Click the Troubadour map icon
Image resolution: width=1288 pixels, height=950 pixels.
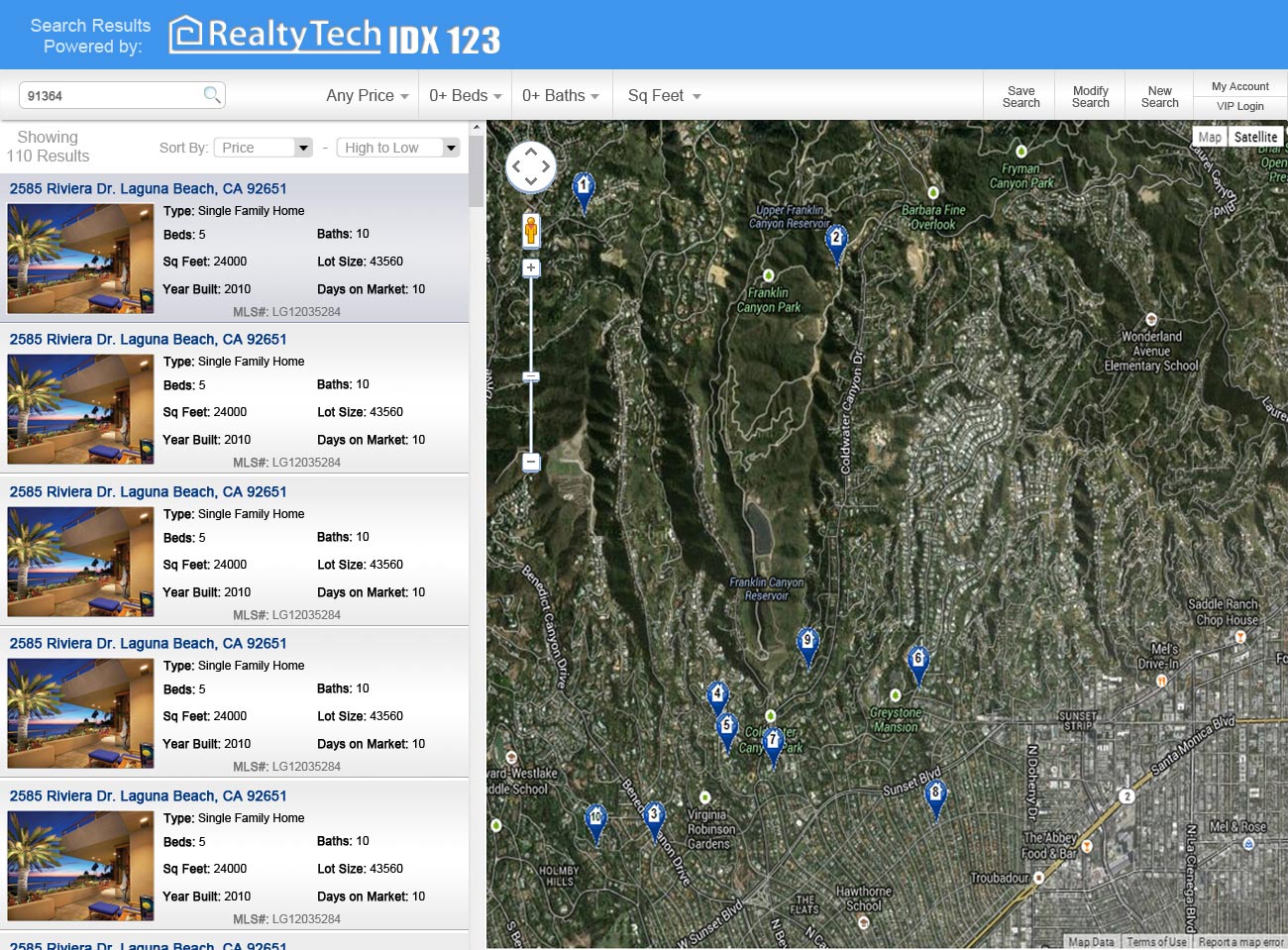pos(1038,878)
